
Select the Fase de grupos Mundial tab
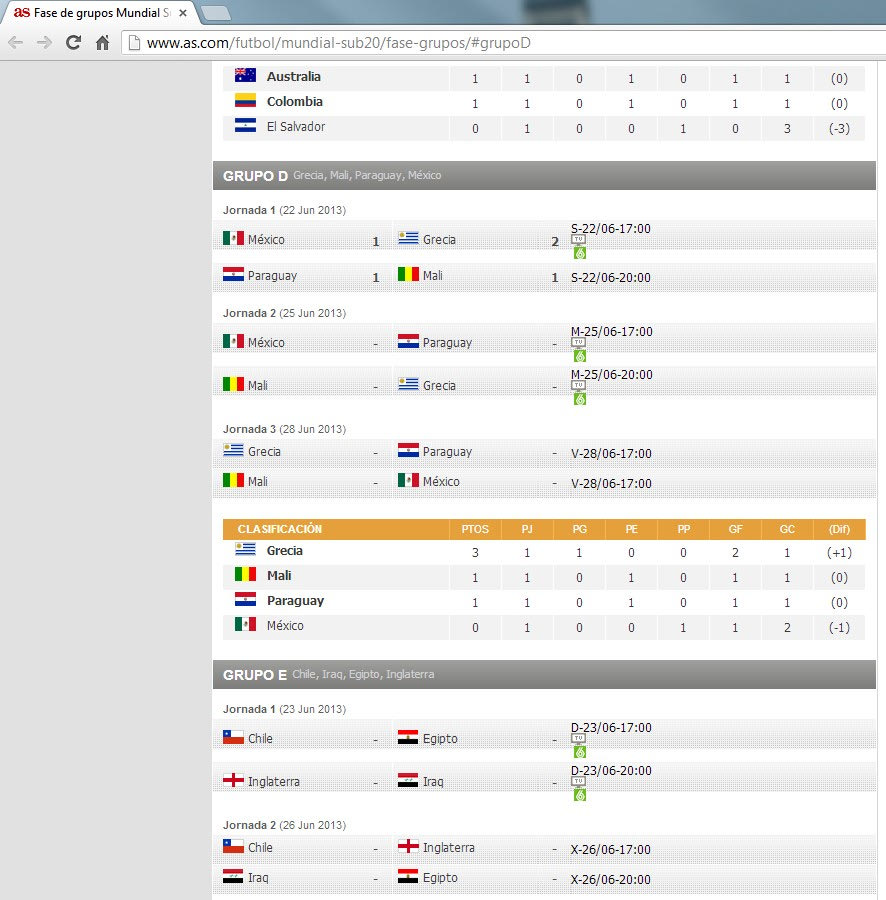pos(95,13)
